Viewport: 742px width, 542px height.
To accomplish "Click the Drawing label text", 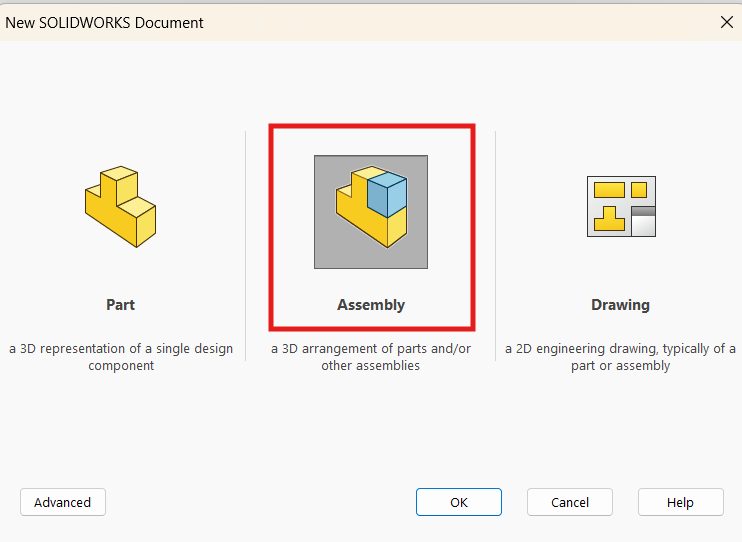I will point(620,305).
